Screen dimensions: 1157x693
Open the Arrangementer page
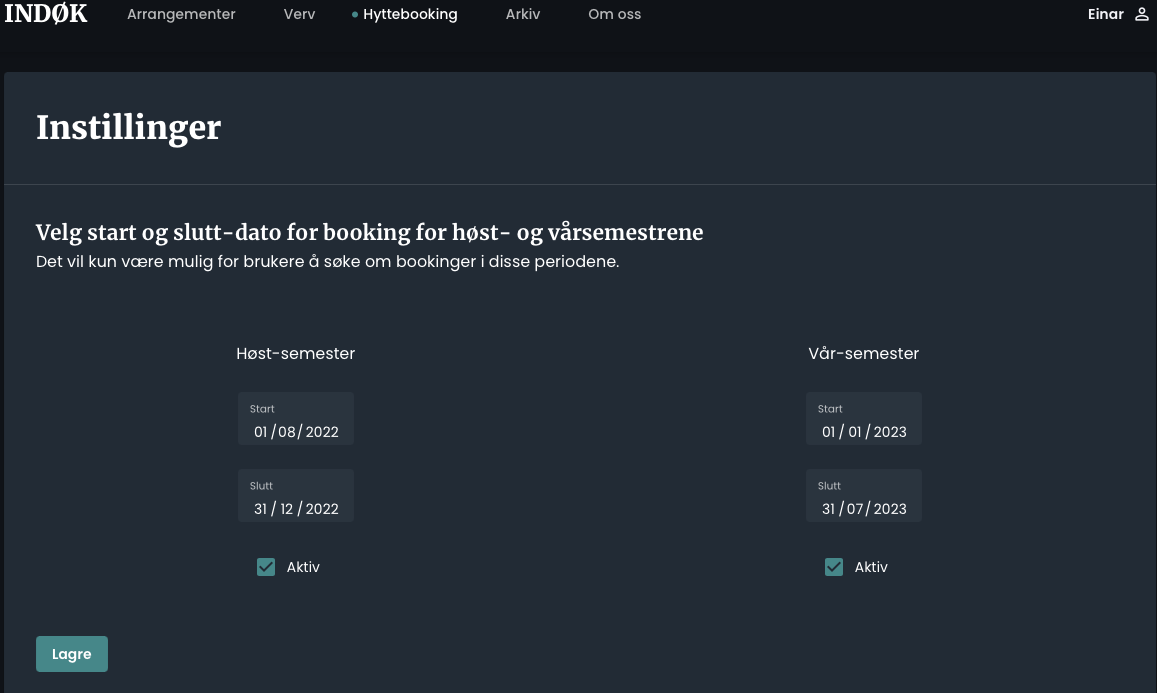click(181, 14)
